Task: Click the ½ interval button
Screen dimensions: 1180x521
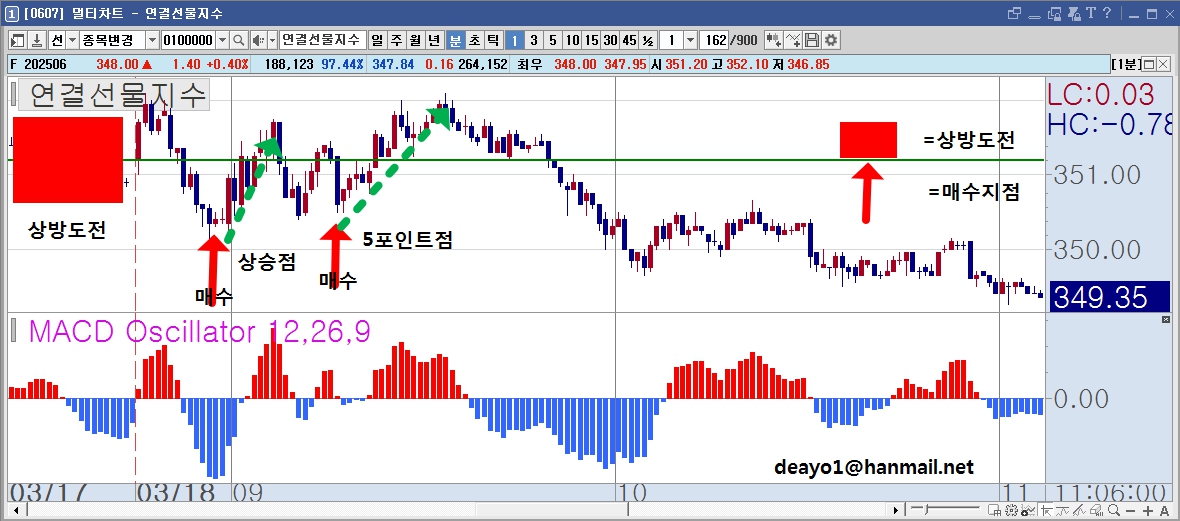Action: (648, 40)
